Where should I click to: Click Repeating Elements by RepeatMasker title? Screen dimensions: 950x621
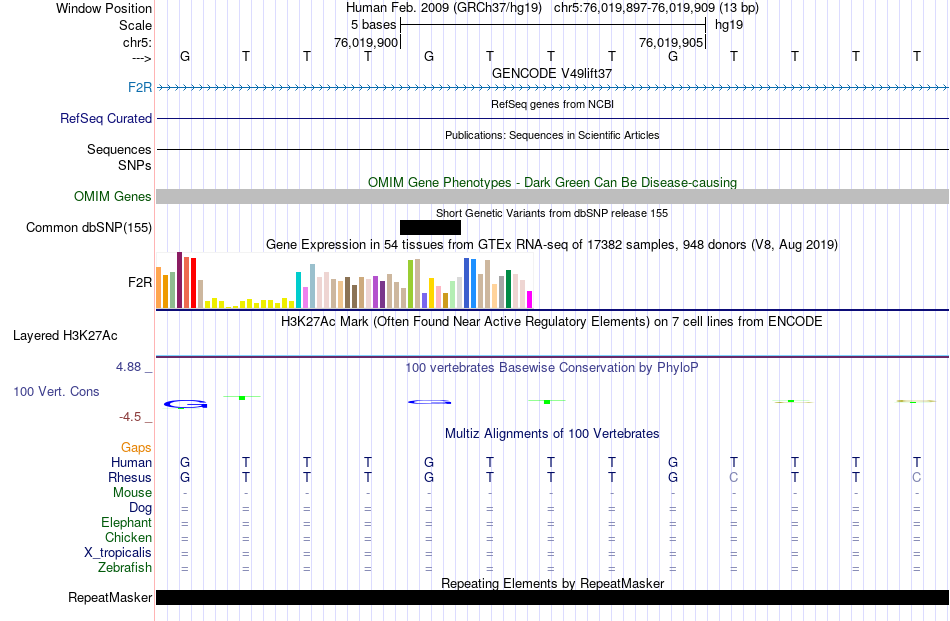click(552, 583)
